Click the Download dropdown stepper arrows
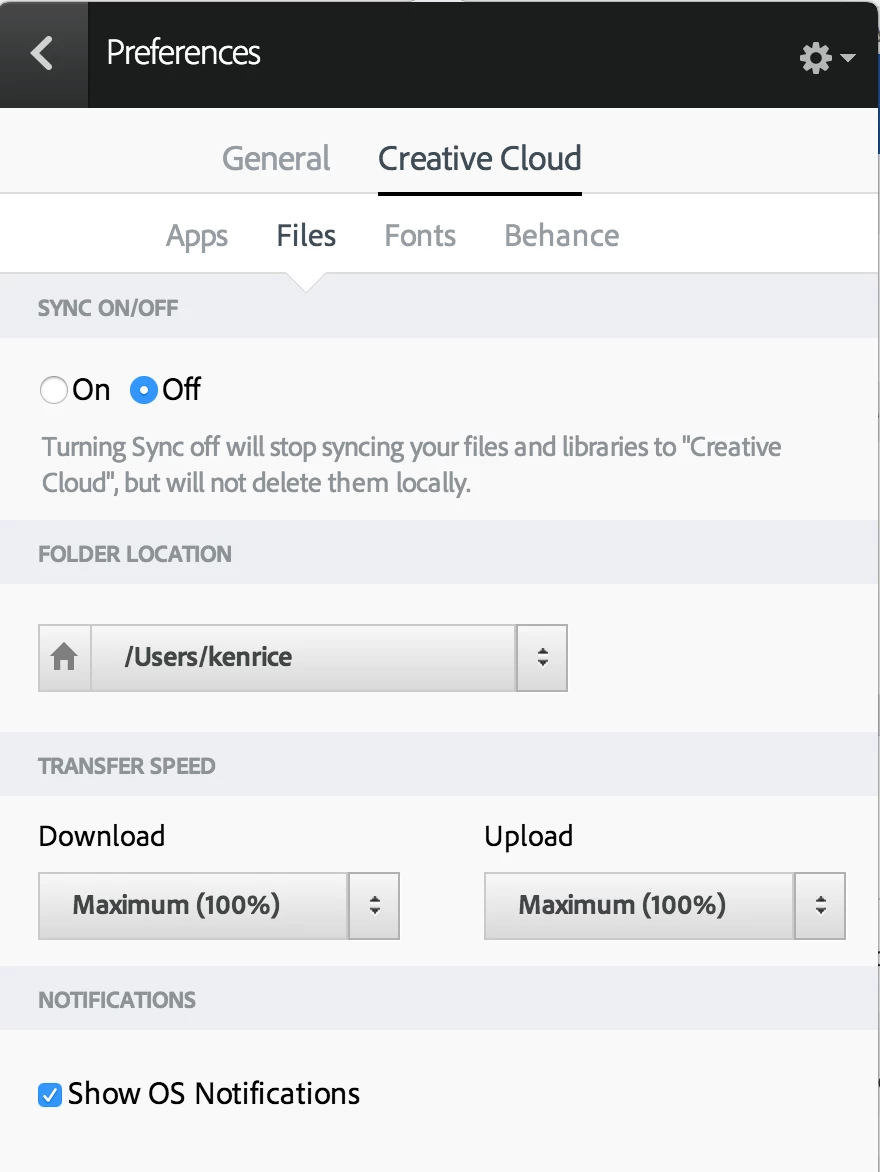Viewport: 880px width, 1172px height. (374, 905)
